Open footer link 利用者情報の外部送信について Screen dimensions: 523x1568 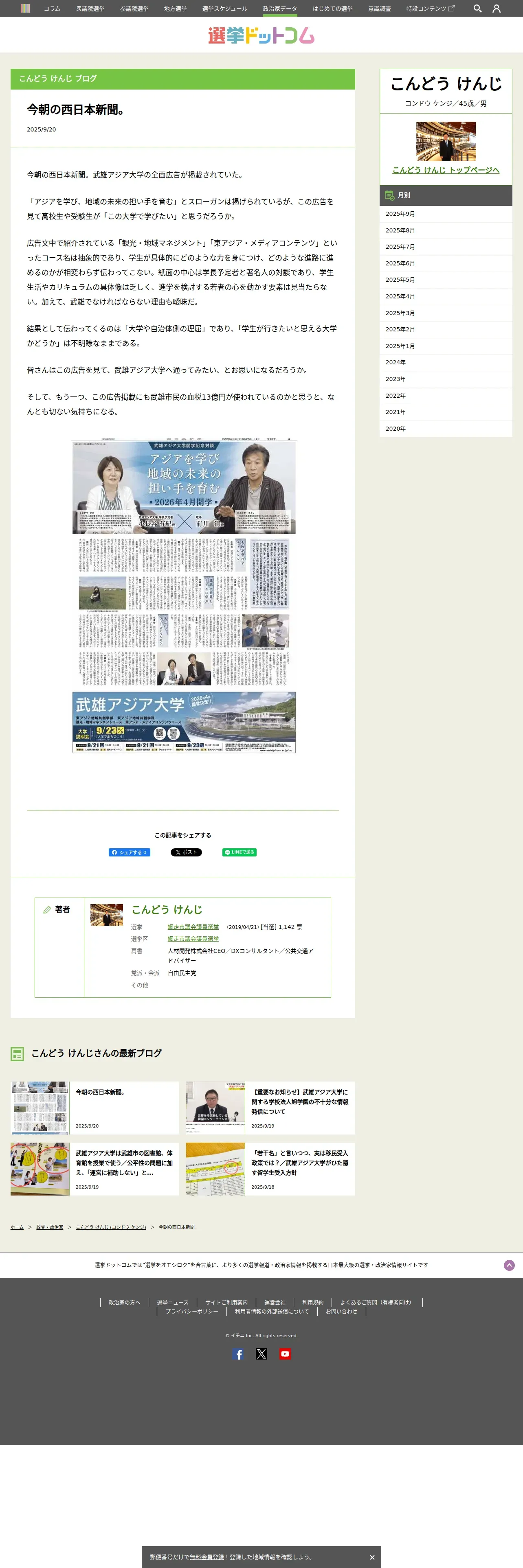[x=272, y=1312]
